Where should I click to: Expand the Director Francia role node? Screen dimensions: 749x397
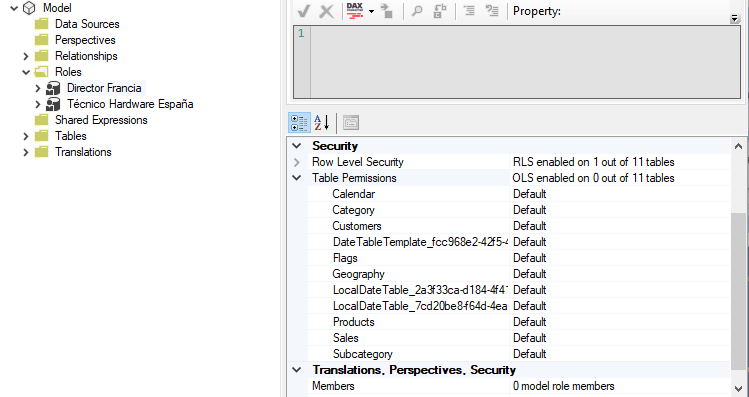pyautogui.click(x=38, y=88)
